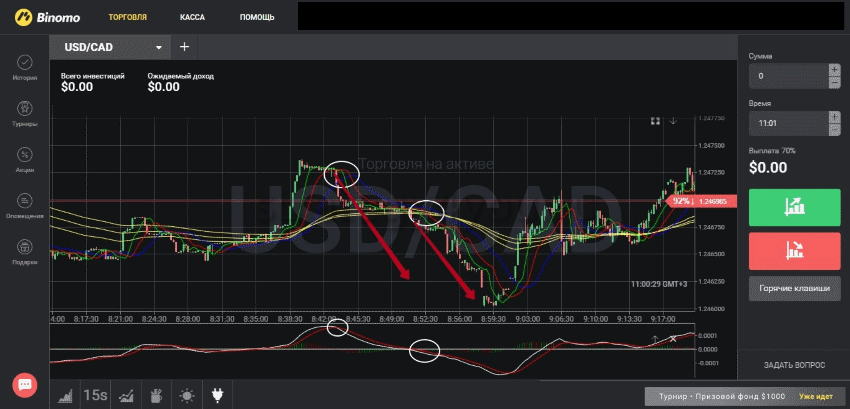Click the chart type icon in bottom toolbar
Image resolution: width=850 pixels, height=409 pixels.
[x=66, y=395]
